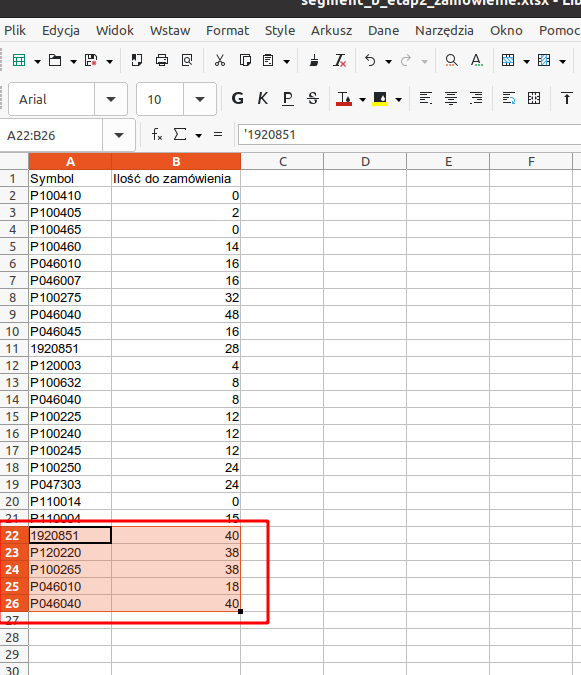
Task: Expand the Name Box dropdown arrow
Action: click(119, 135)
